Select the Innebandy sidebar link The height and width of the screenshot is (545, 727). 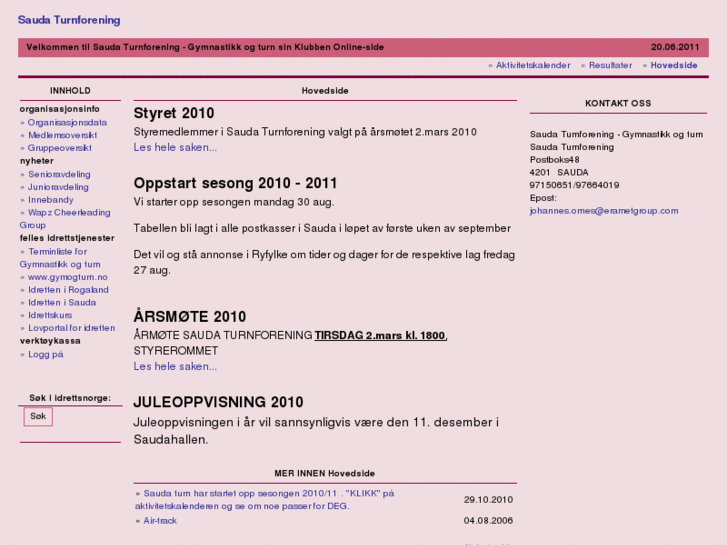(51, 200)
